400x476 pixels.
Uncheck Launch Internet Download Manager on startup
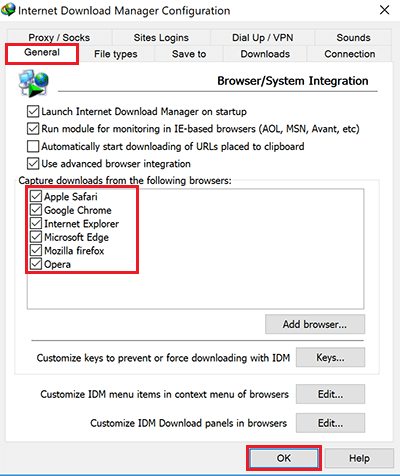pos(33,111)
